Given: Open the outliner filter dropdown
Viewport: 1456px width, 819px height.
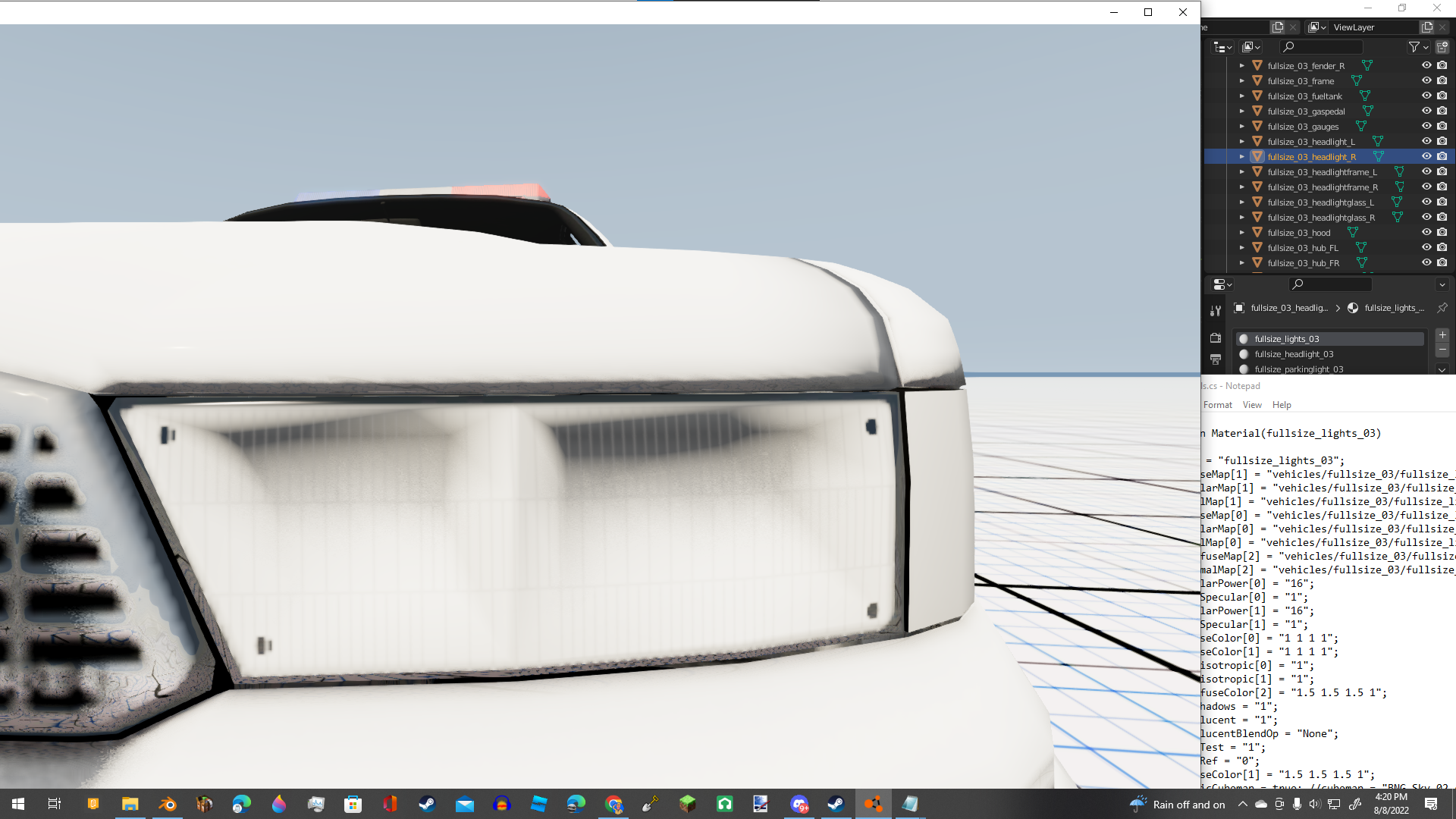Looking at the screenshot, I should click(x=1419, y=47).
